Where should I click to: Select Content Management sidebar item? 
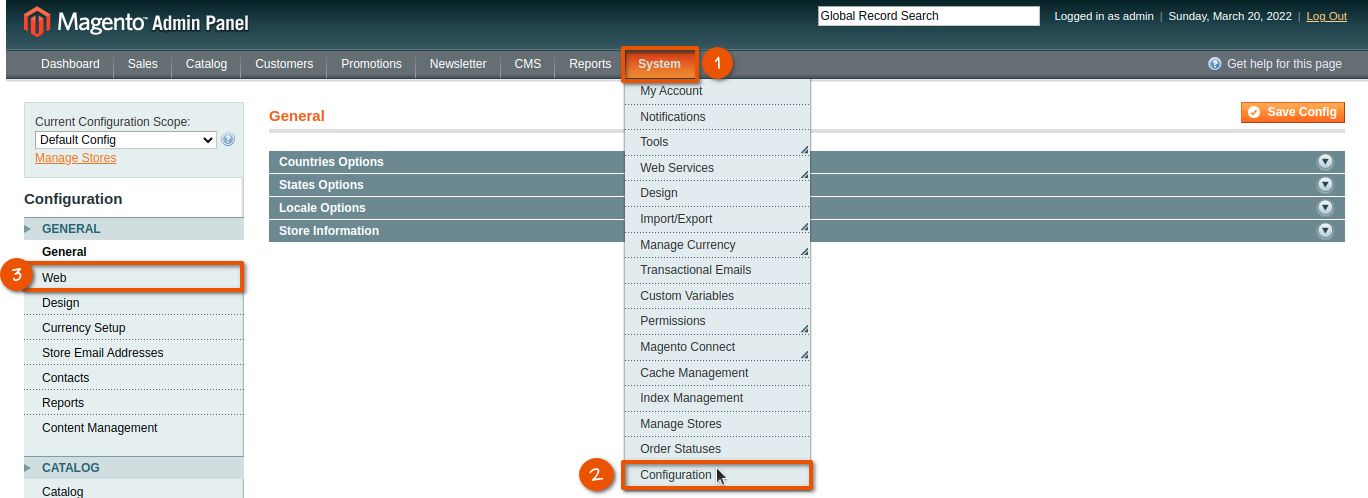tap(133, 428)
